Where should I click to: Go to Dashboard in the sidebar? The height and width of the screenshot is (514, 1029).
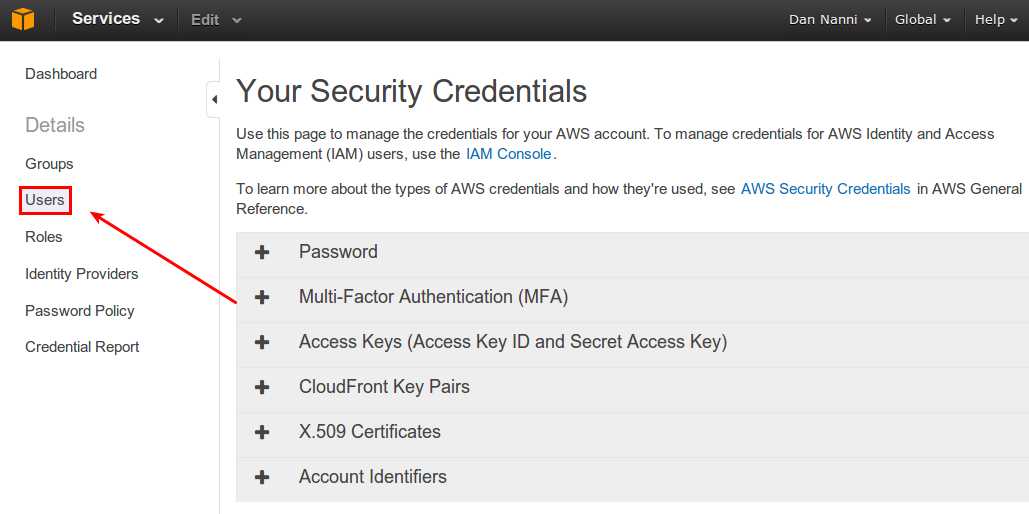click(x=61, y=74)
